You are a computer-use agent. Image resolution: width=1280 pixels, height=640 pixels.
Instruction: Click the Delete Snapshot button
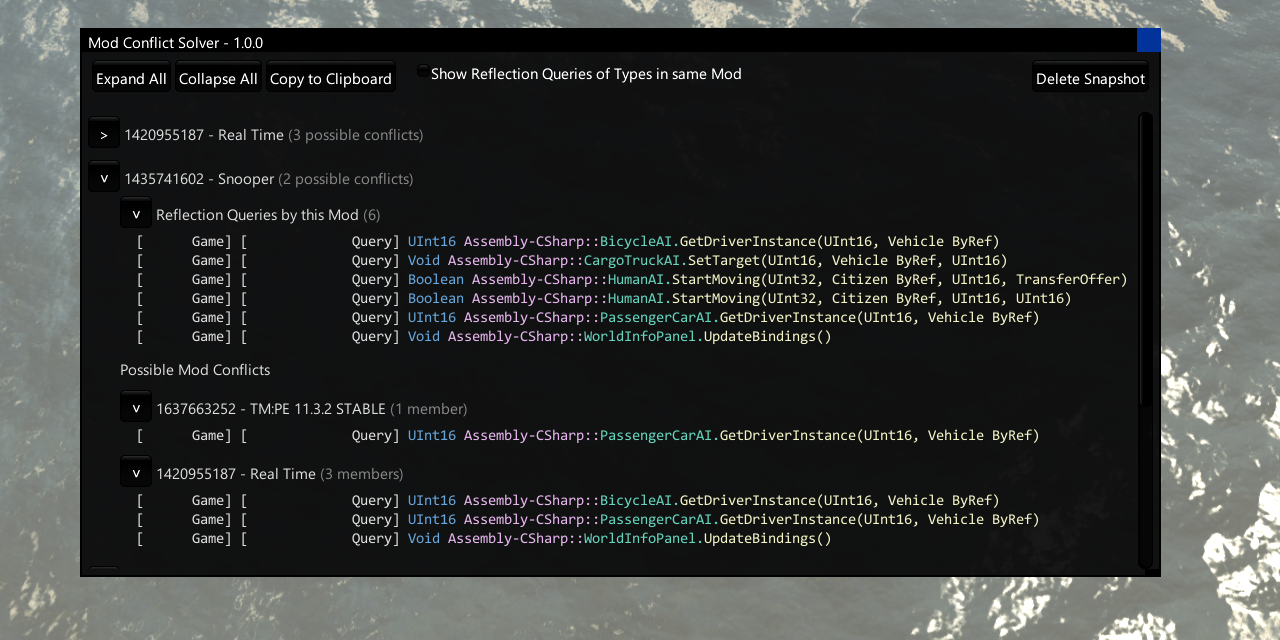click(1090, 77)
